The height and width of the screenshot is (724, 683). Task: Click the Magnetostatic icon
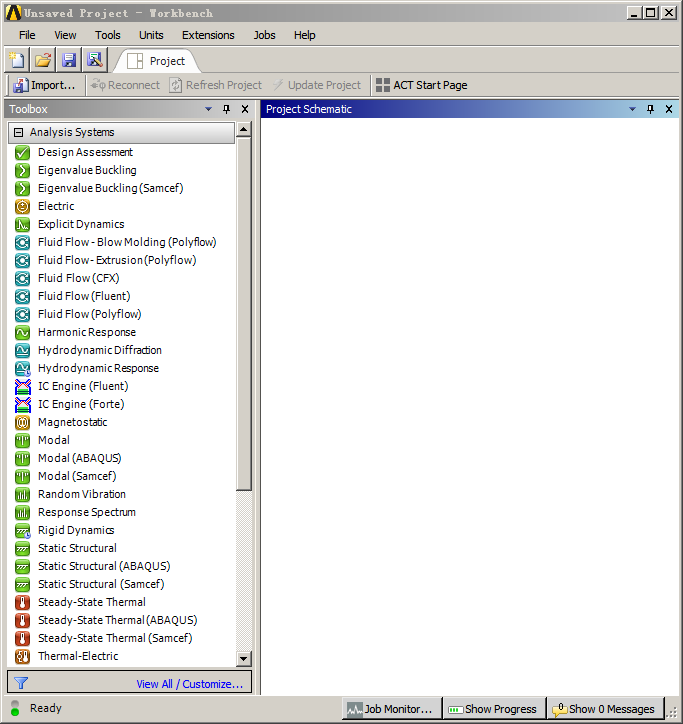(x=22, y=422)
